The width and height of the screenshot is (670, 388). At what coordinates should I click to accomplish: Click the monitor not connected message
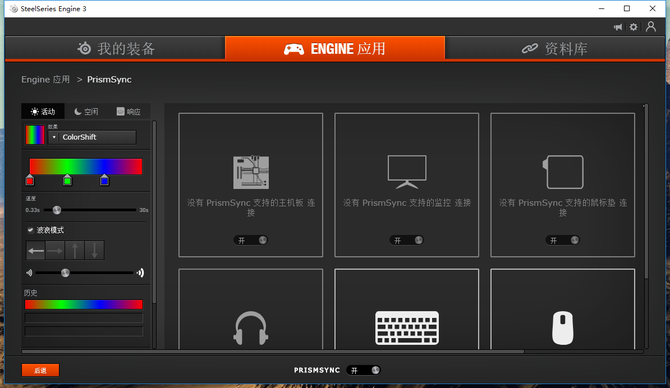[407, 203]
